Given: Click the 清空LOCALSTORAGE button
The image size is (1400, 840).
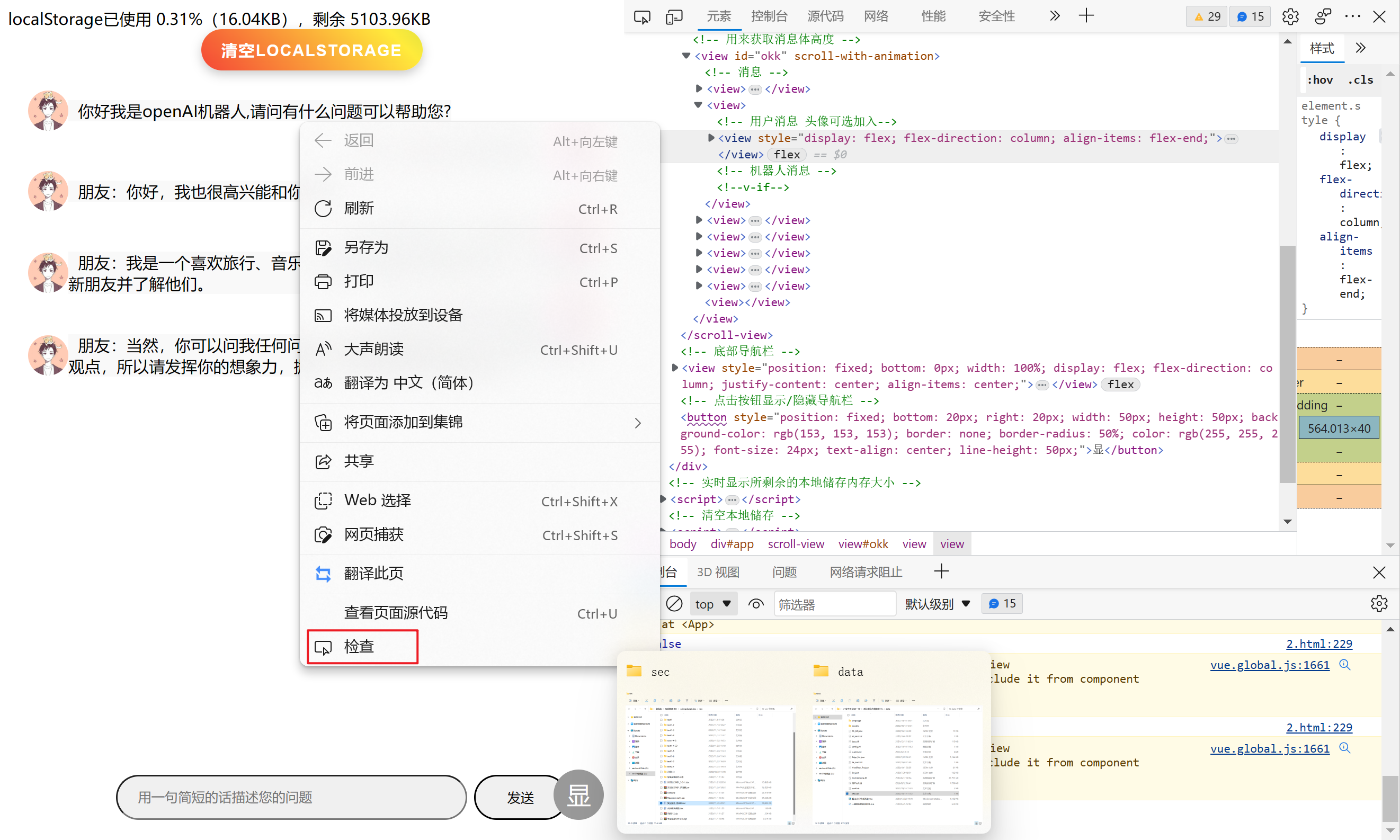Looking at the screenshot, I should [x=311, y=50].
